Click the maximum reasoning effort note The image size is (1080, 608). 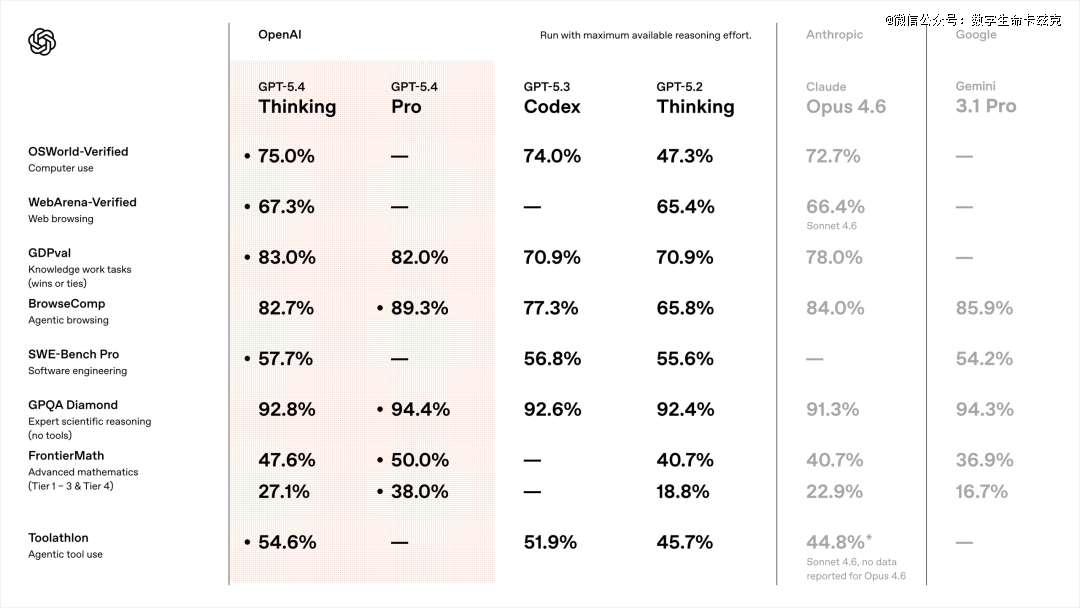click(645, 36)
